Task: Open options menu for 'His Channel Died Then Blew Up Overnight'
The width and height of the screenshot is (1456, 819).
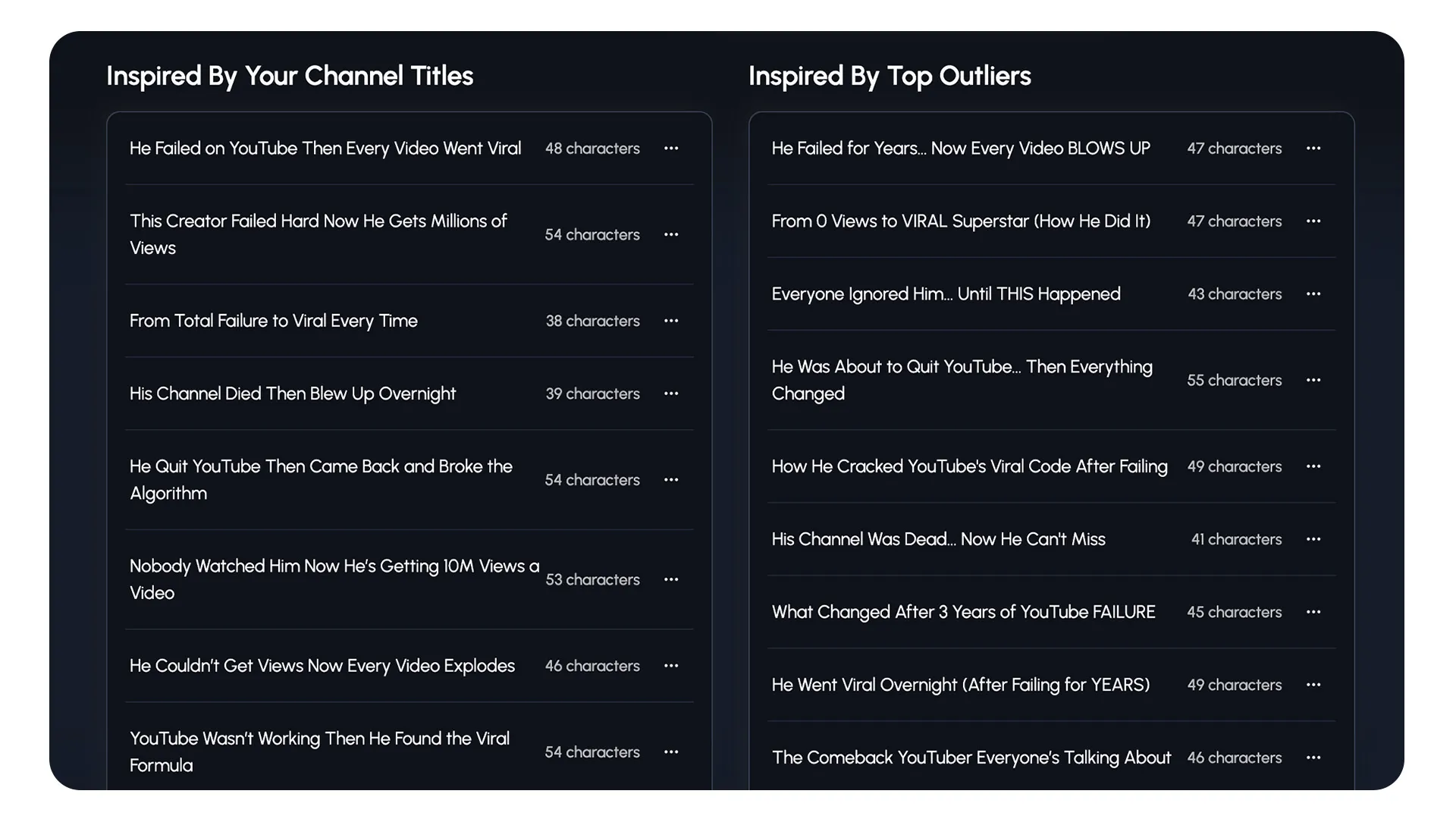Action: [671, 394]
